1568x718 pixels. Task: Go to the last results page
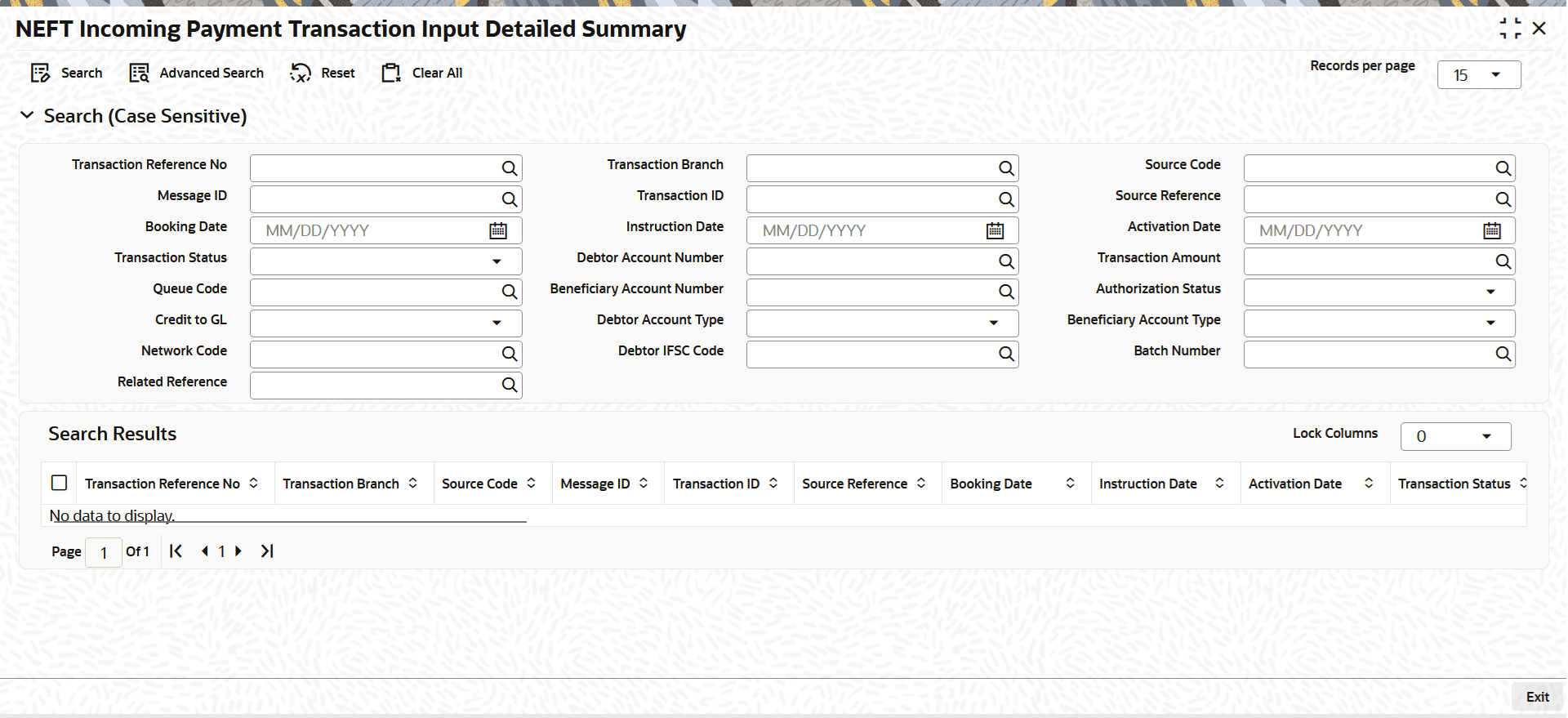tap(267, 551)
